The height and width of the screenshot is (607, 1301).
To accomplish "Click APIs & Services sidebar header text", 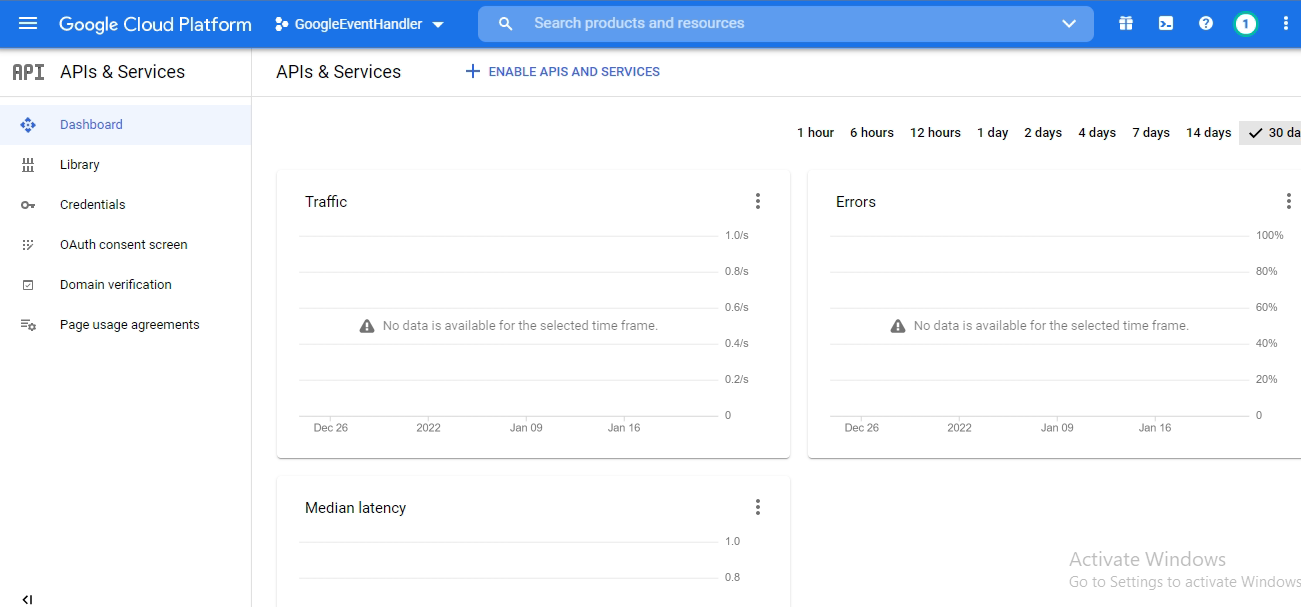I will (123, 72).
